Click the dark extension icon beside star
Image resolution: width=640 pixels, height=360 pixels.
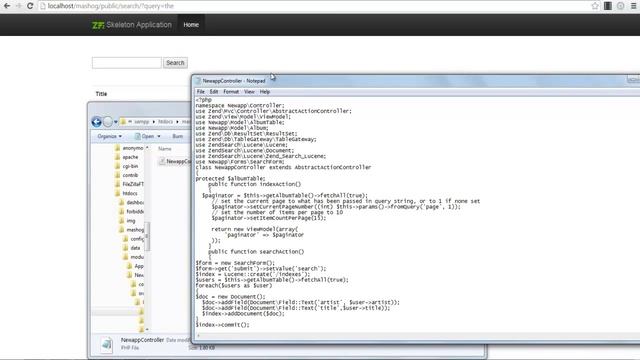[x=608, y=6]
